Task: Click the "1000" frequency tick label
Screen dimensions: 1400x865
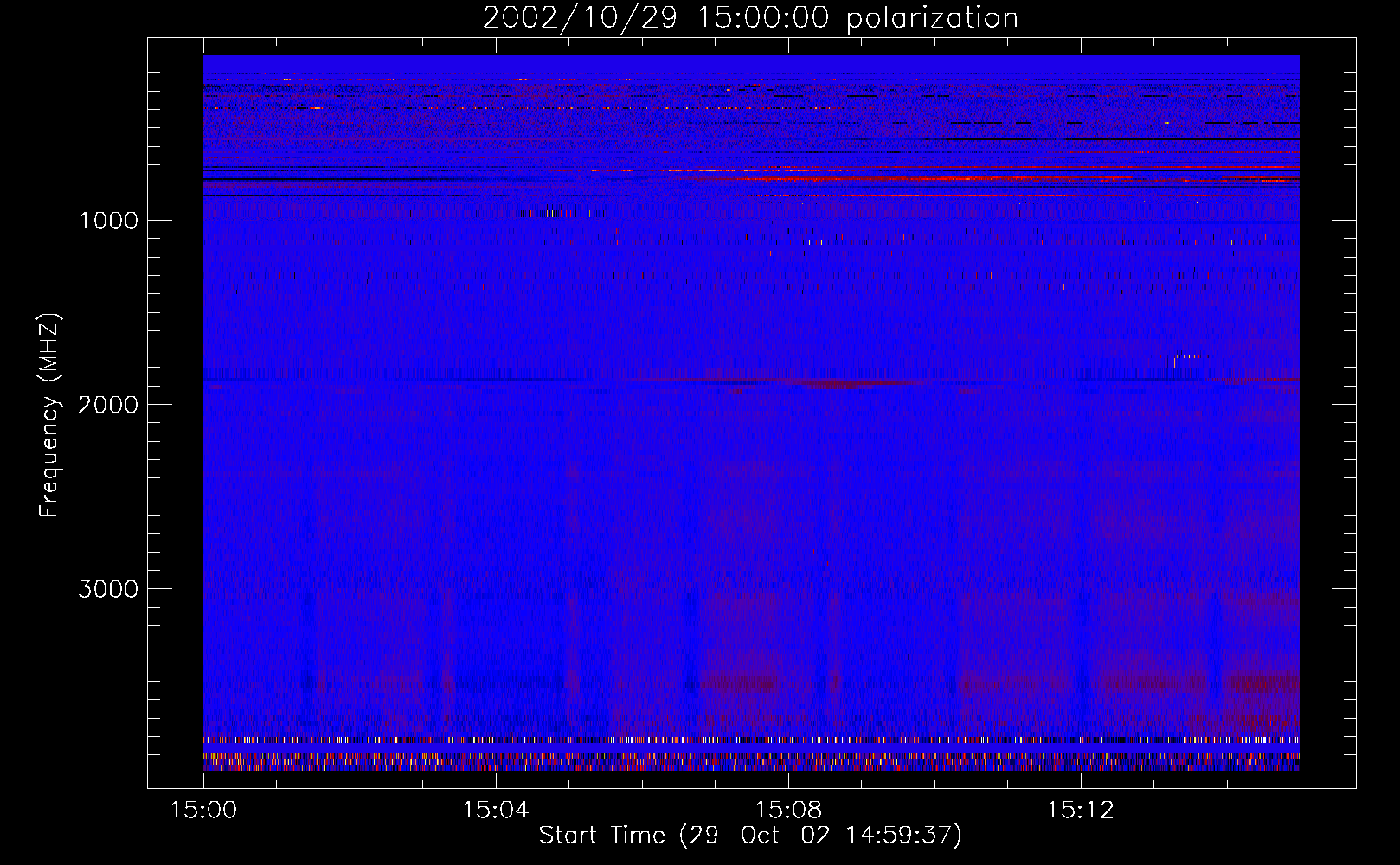Action: (108, 221)
